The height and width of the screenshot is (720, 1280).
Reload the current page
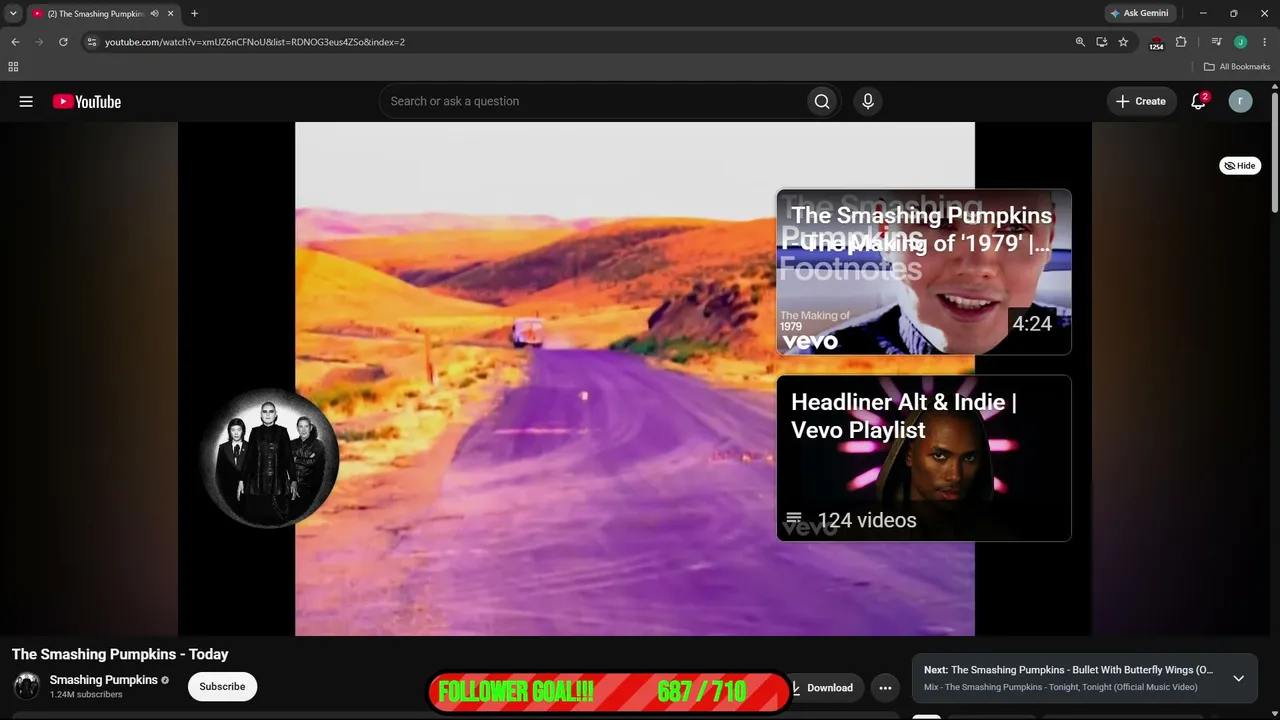63,42
